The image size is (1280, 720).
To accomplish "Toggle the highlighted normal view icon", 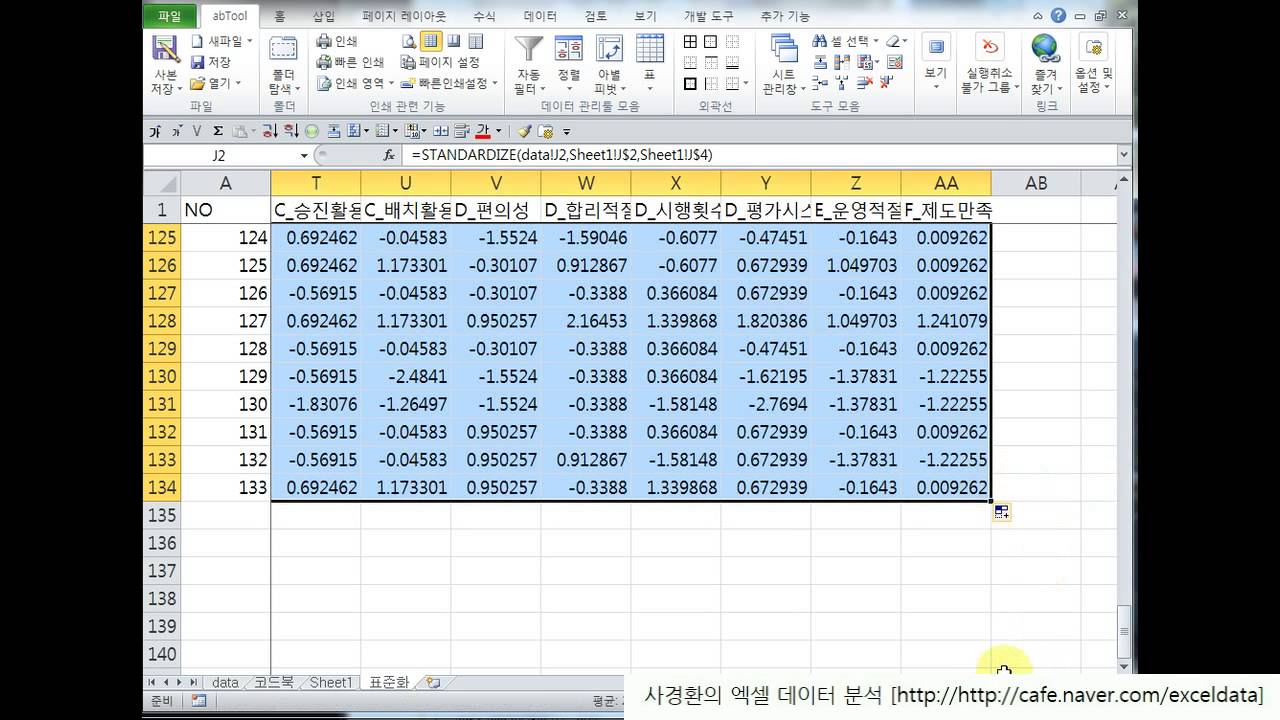I will coord(431,41).
